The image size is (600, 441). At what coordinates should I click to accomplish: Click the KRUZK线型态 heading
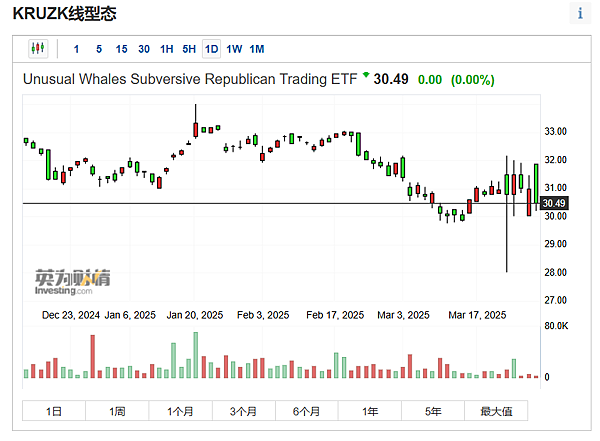[64, 14]
